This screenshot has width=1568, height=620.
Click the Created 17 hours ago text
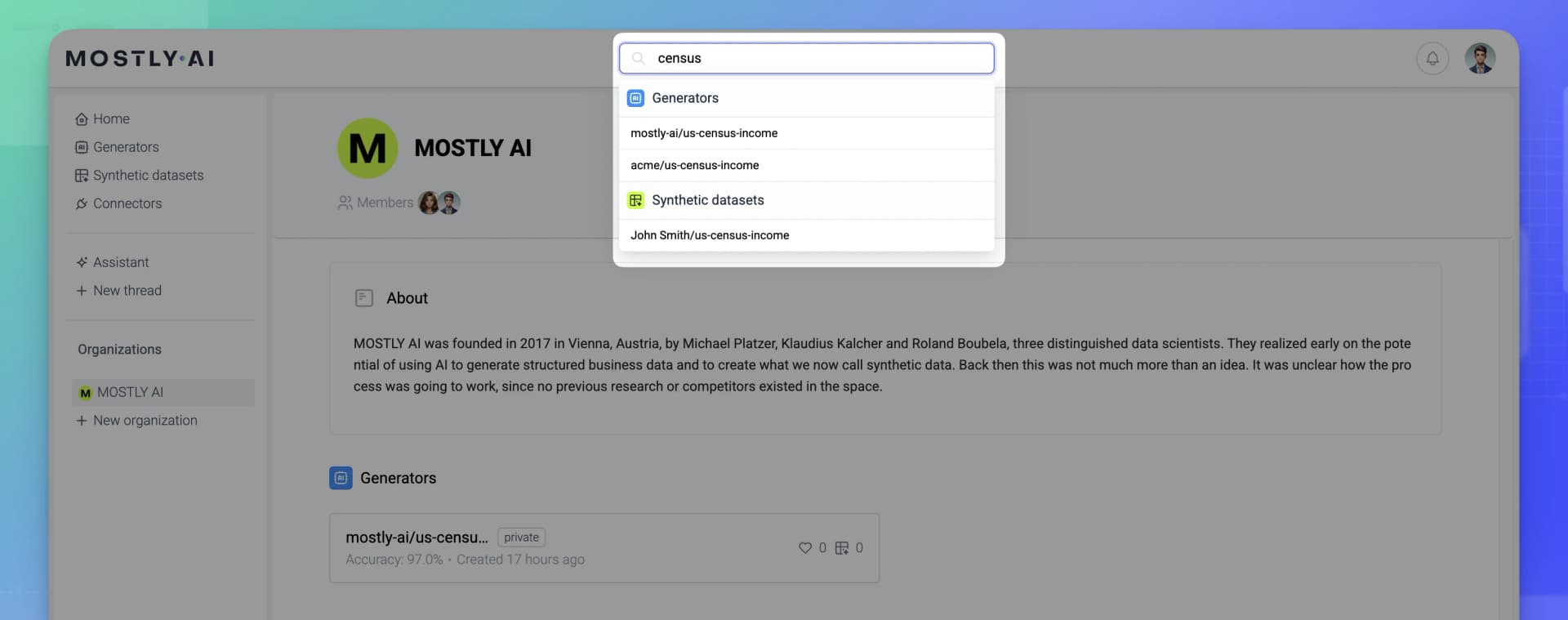click(x=520, y=560)
